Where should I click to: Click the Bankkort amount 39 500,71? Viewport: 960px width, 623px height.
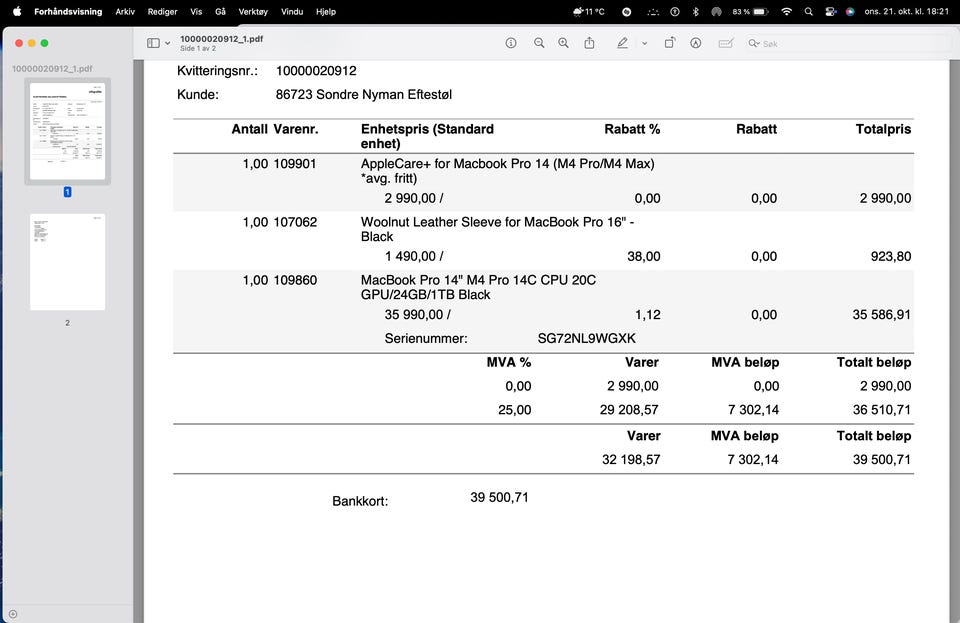499,498
